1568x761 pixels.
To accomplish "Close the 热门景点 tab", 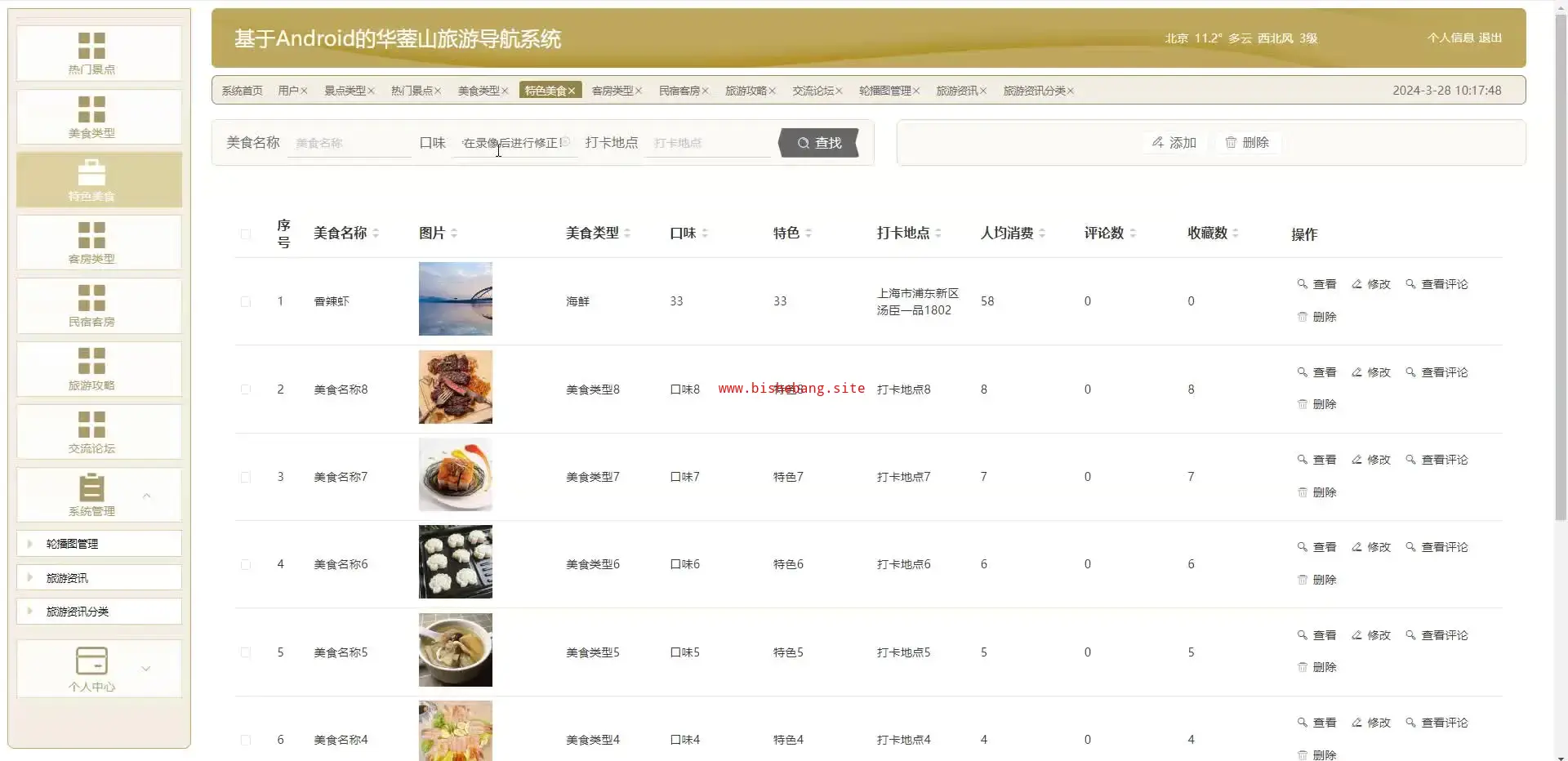I will click(x=438, y=91).
